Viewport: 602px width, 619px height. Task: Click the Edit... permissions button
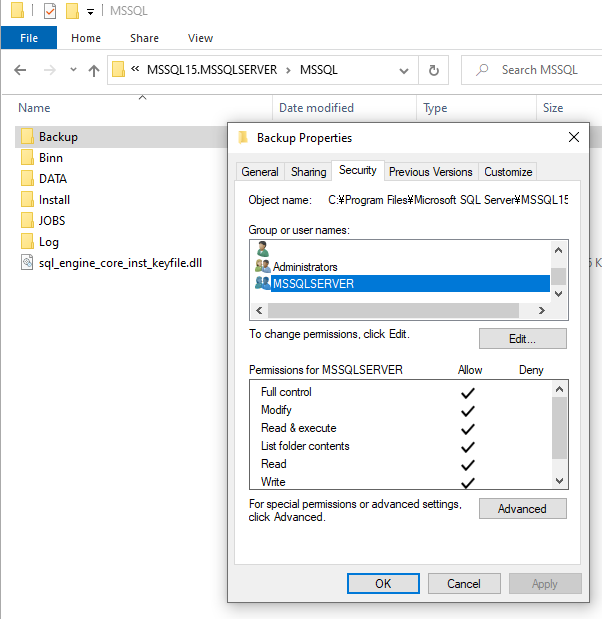tap(522, 339)
